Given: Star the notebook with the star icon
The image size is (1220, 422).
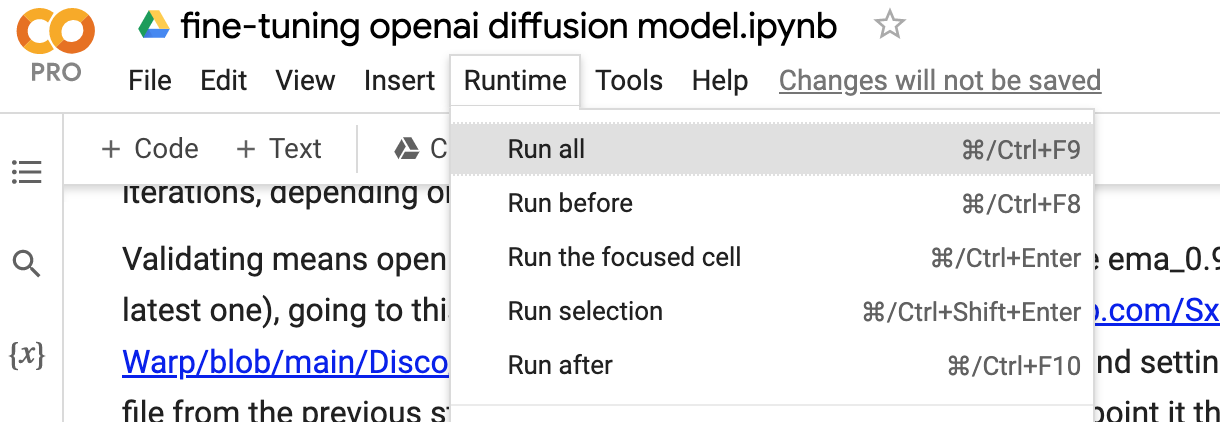Looking at the screenshot, I should coord(889,25).
